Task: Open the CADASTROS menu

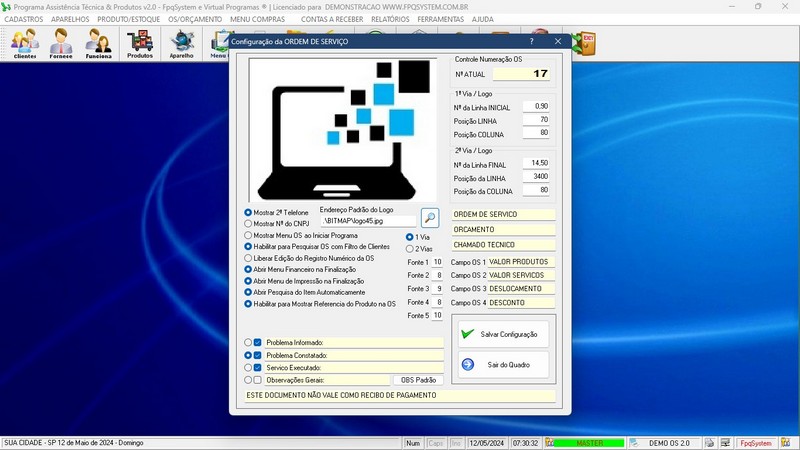Action: 23,19
